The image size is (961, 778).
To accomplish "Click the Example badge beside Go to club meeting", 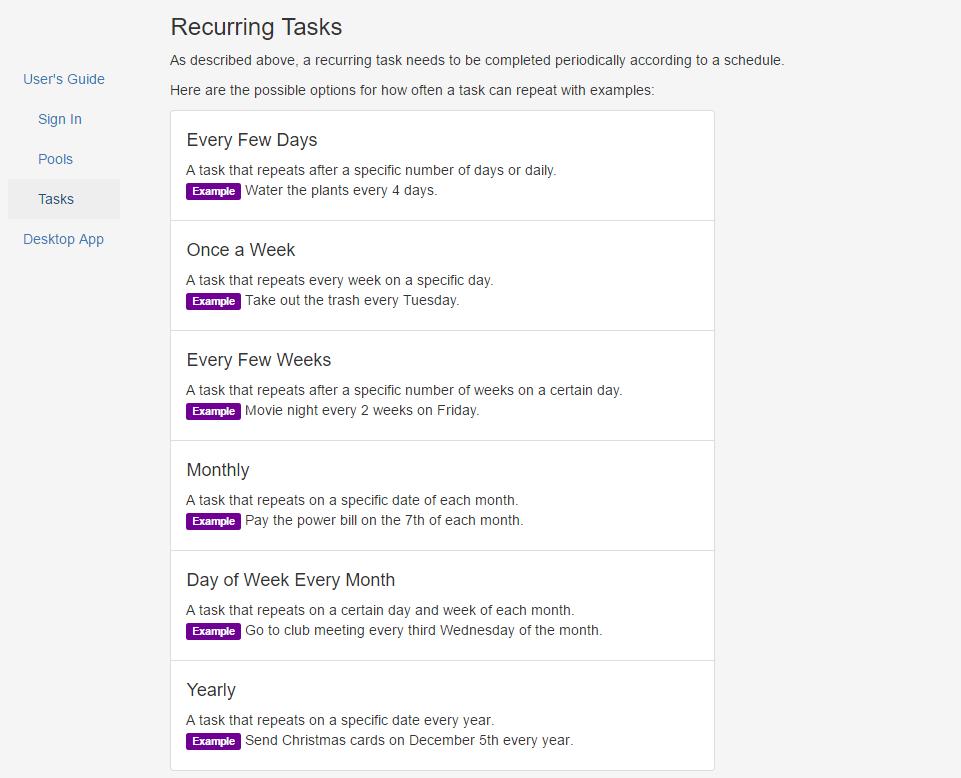I will (213, 631).
